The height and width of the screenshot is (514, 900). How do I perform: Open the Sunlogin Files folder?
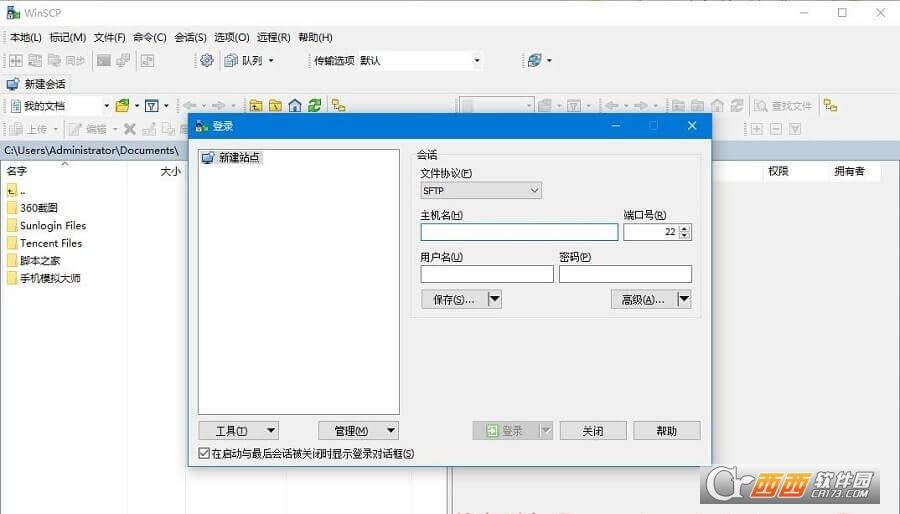[47, 225]
